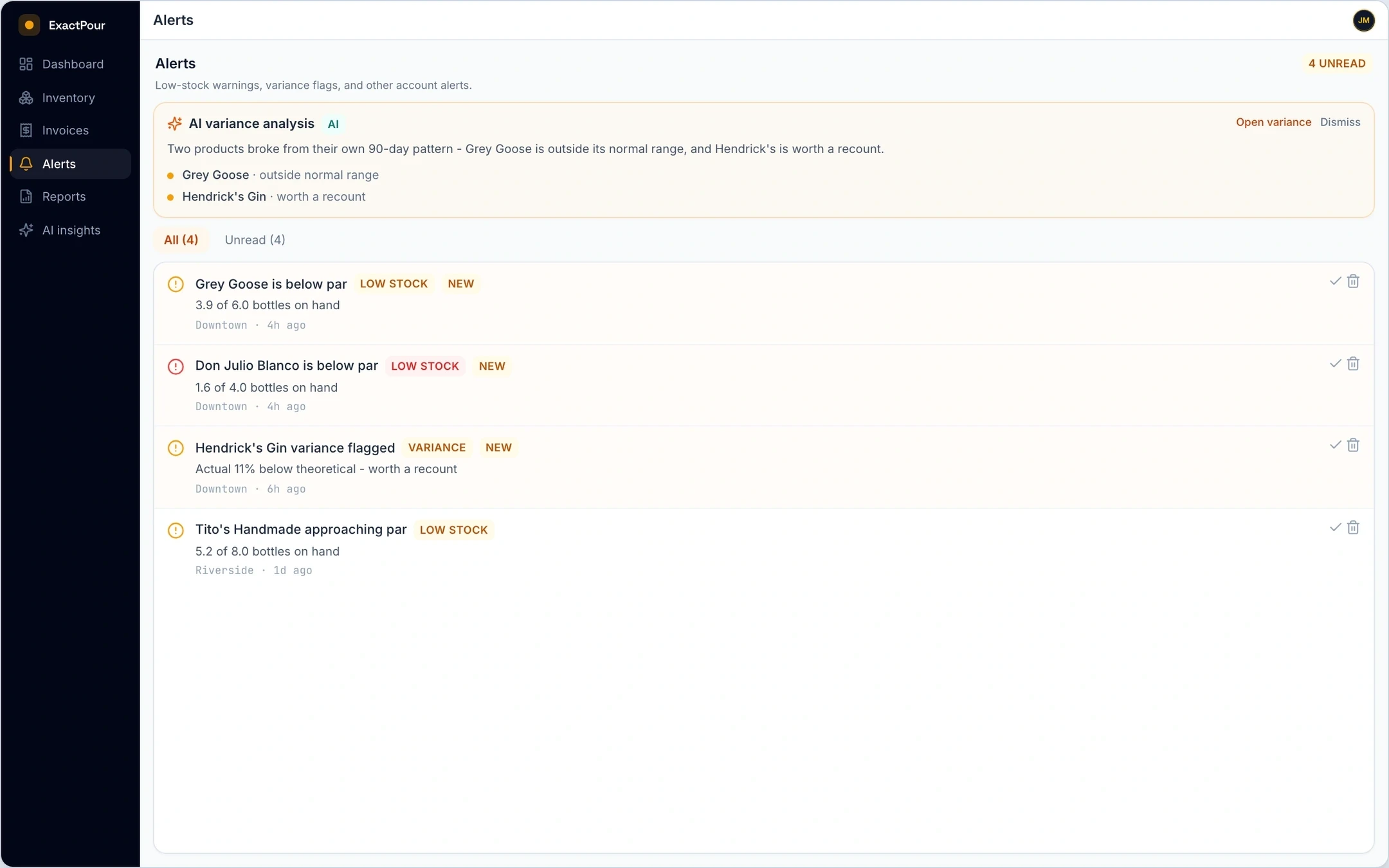Click the Tito's Handmade alert warning icon
1389x868 pixels.
(176, 530)
